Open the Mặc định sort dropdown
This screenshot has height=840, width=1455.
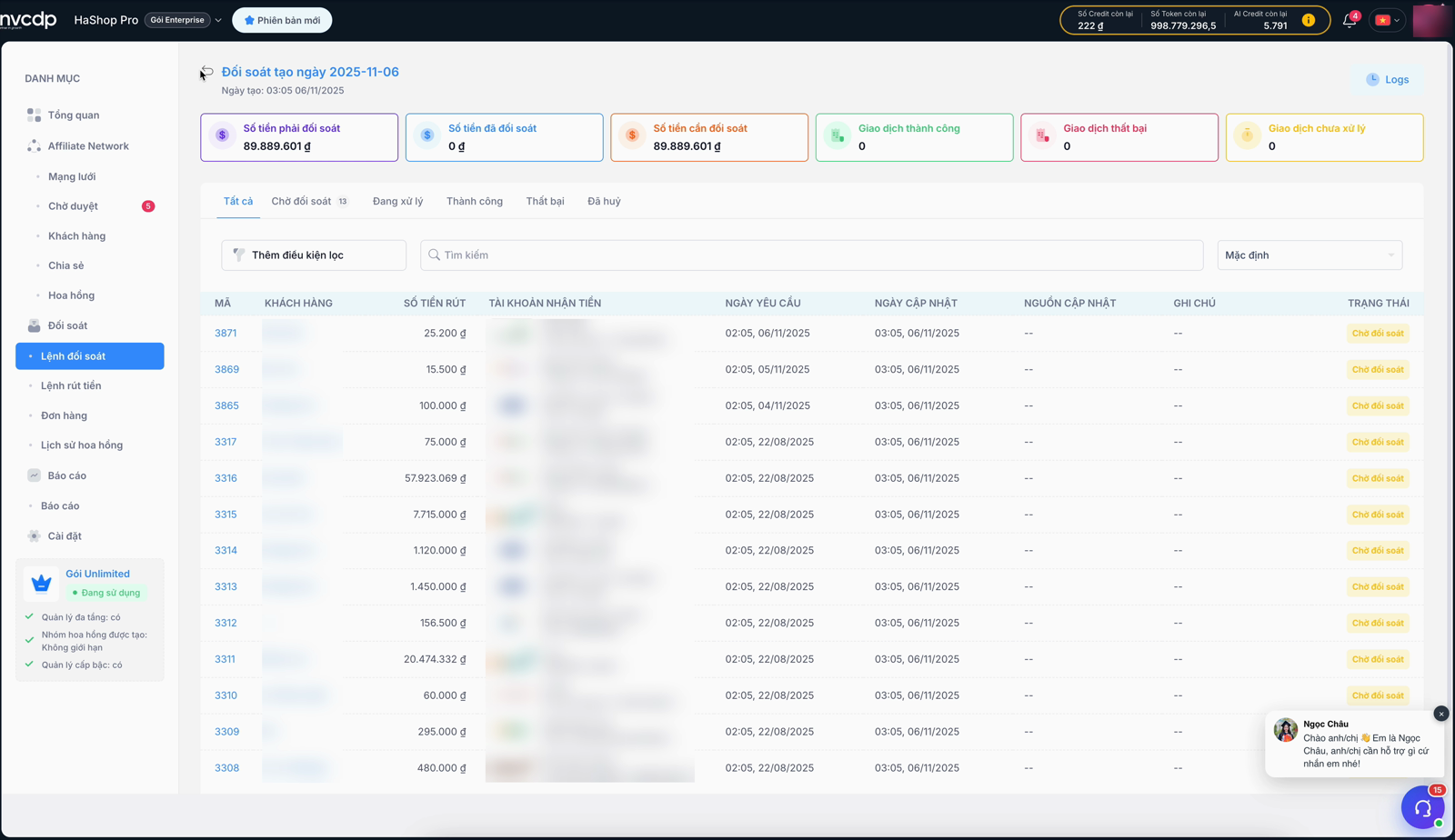(1309, 255)
